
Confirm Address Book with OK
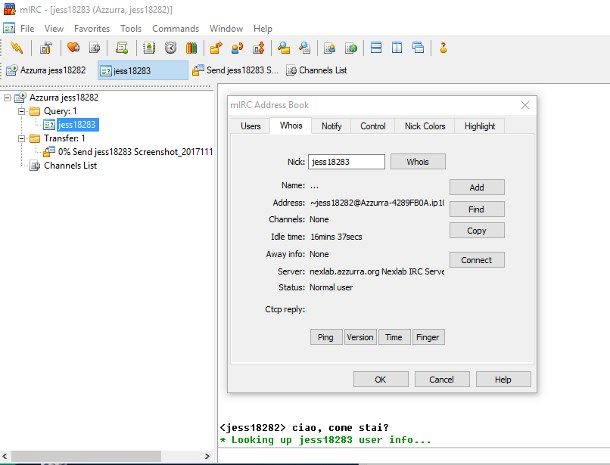point(381,379)
